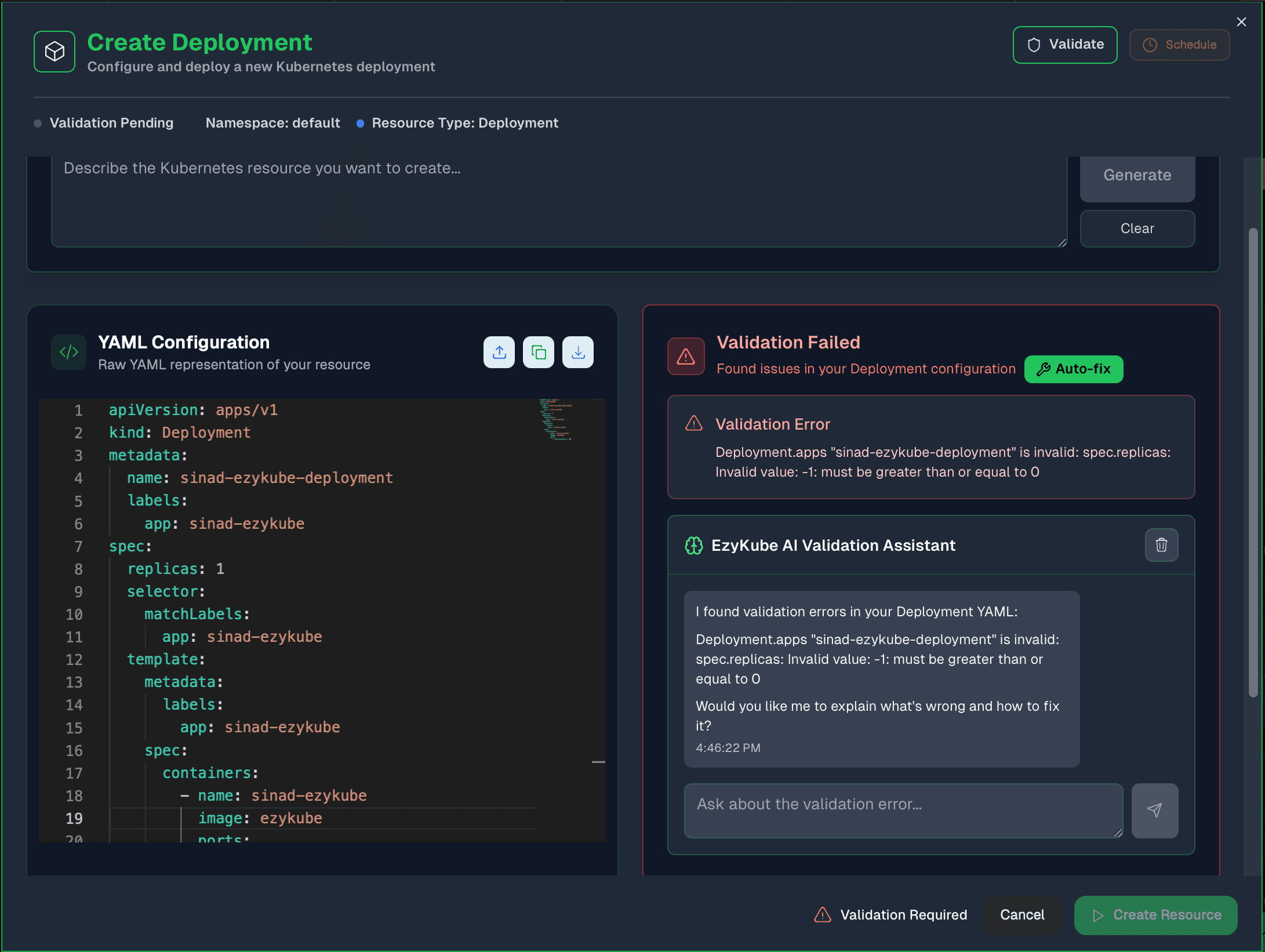Image resolution: width=1265 pixels, height=952 pixels.
Task: Open the Schedule option
Action: point(1179,45)
